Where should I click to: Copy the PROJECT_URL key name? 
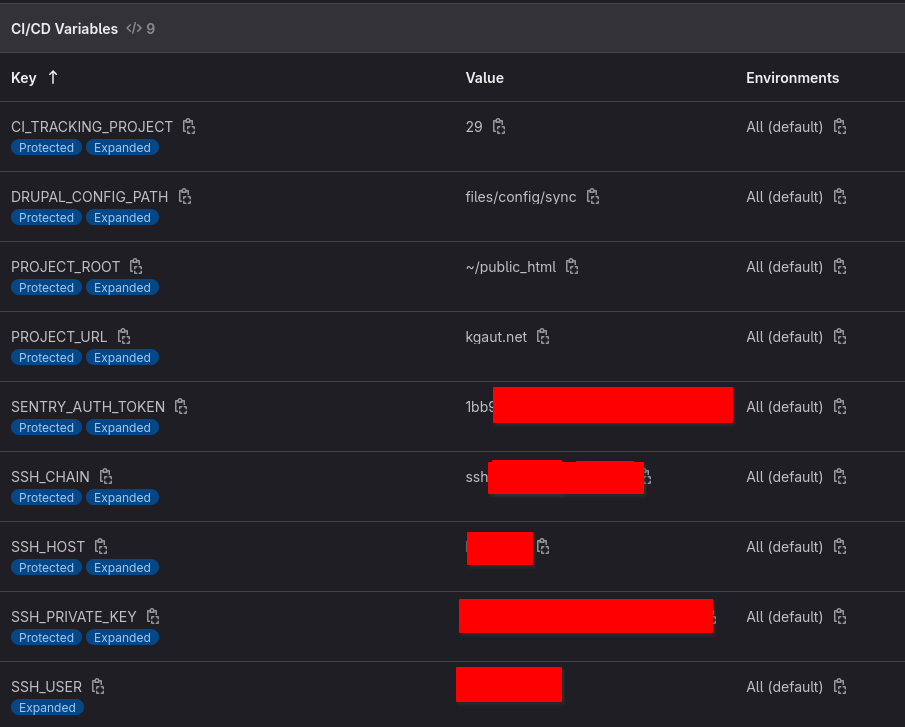(x=124, y=337)
